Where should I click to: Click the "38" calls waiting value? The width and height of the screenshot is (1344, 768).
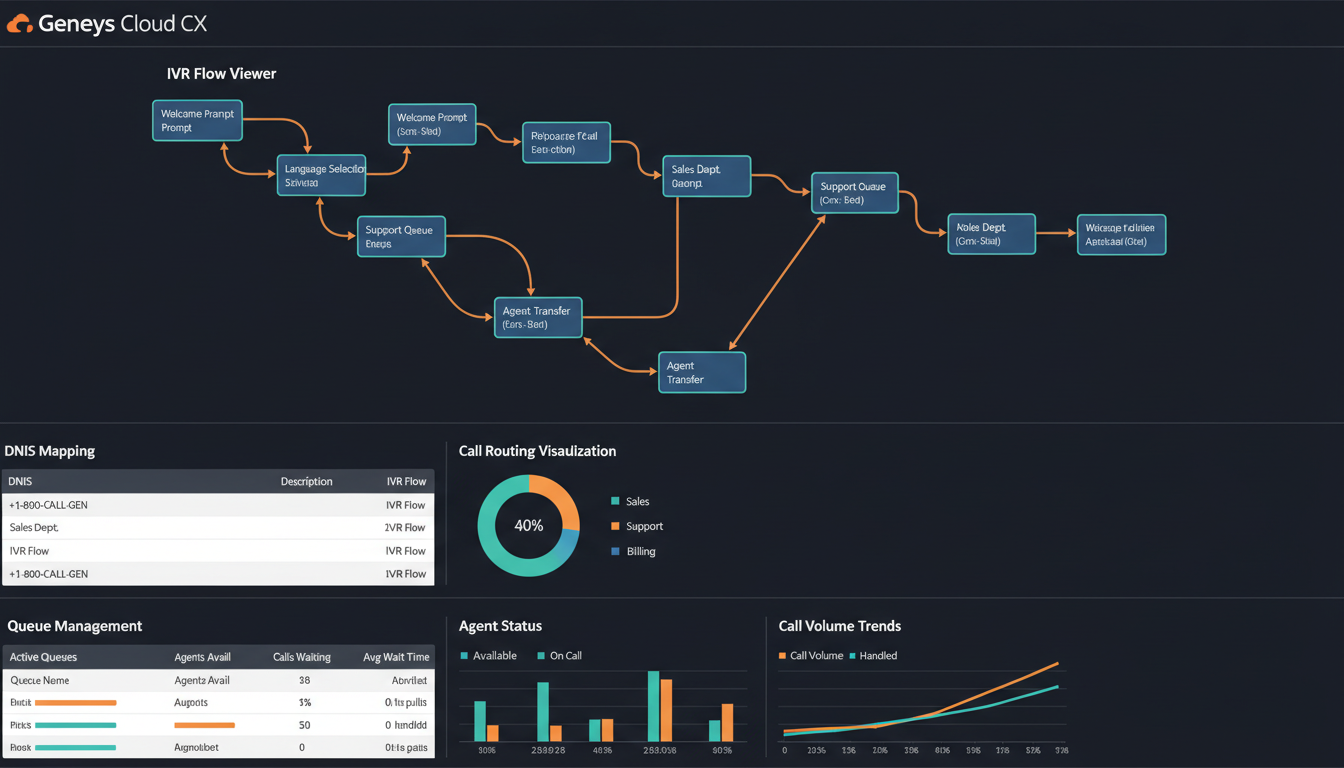click(304, 680)
